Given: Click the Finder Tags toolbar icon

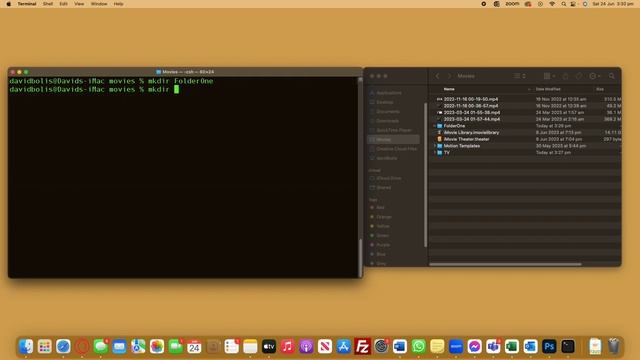Looking at the screenshot, I should pos(579,76).
